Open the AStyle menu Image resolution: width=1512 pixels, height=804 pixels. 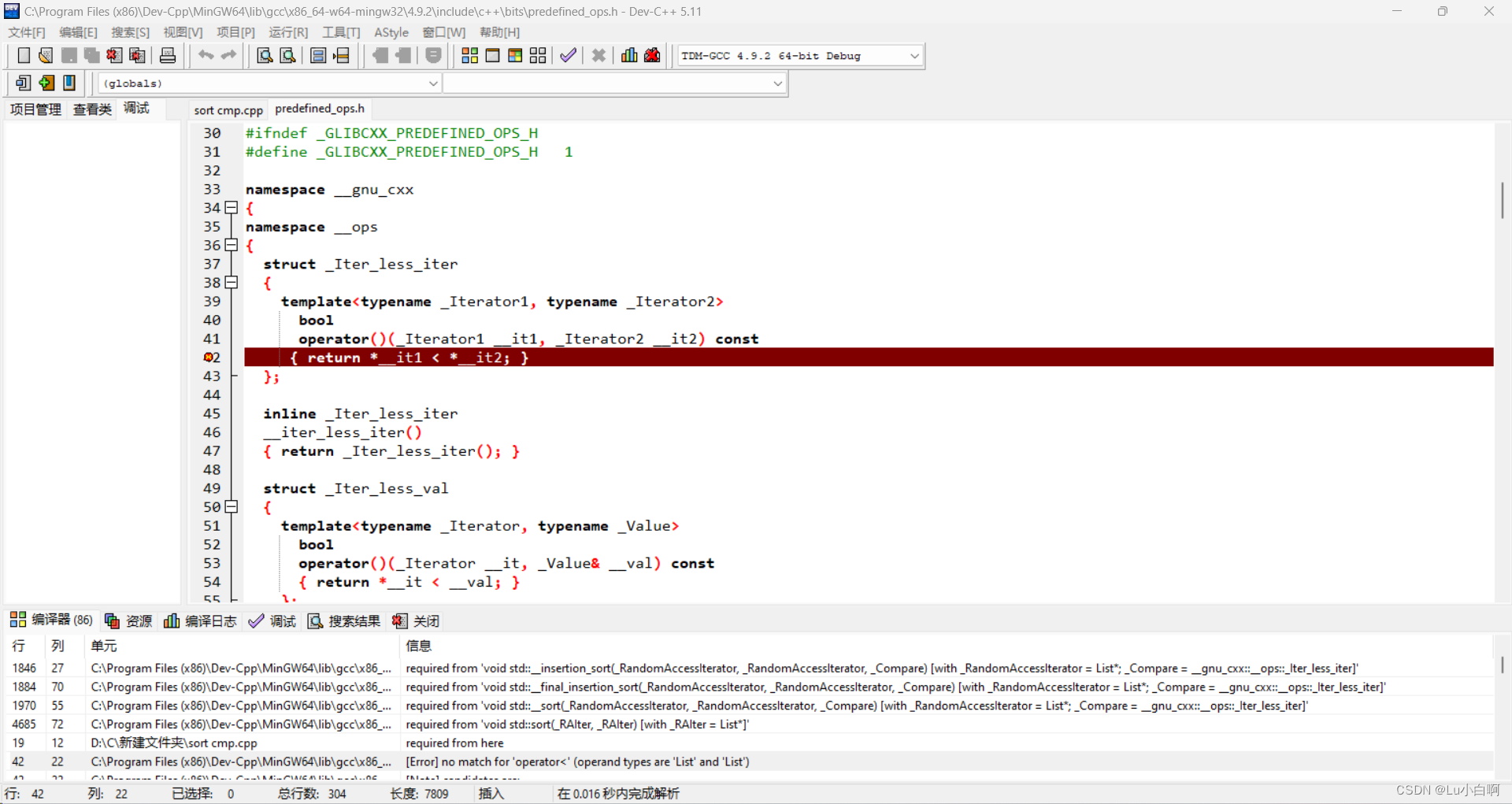coord(391,32)
